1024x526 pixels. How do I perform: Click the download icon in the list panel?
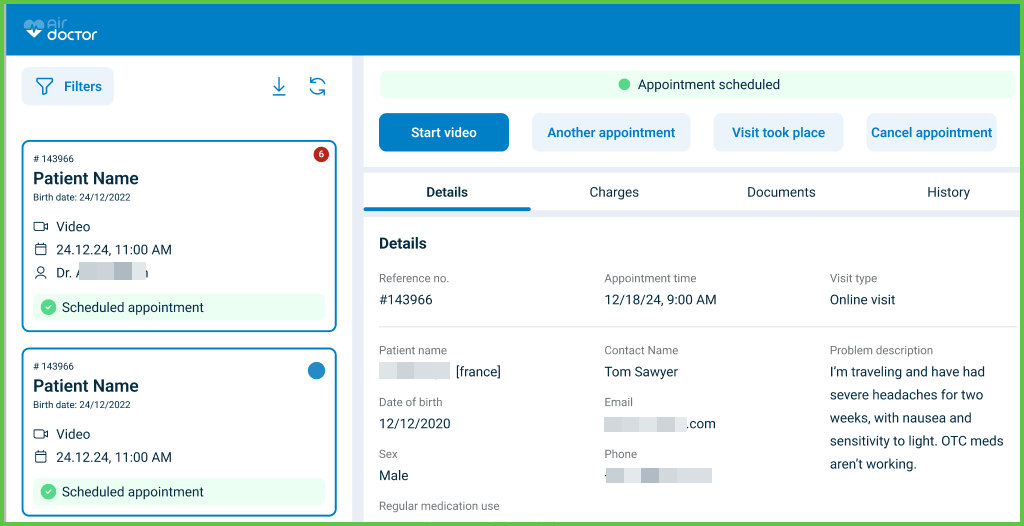coord(279,87)
